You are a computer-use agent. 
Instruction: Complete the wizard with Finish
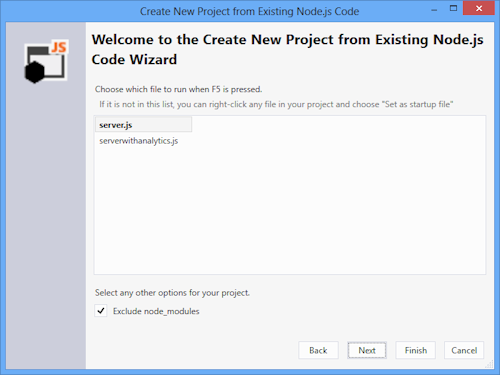(x=416, y=350)
